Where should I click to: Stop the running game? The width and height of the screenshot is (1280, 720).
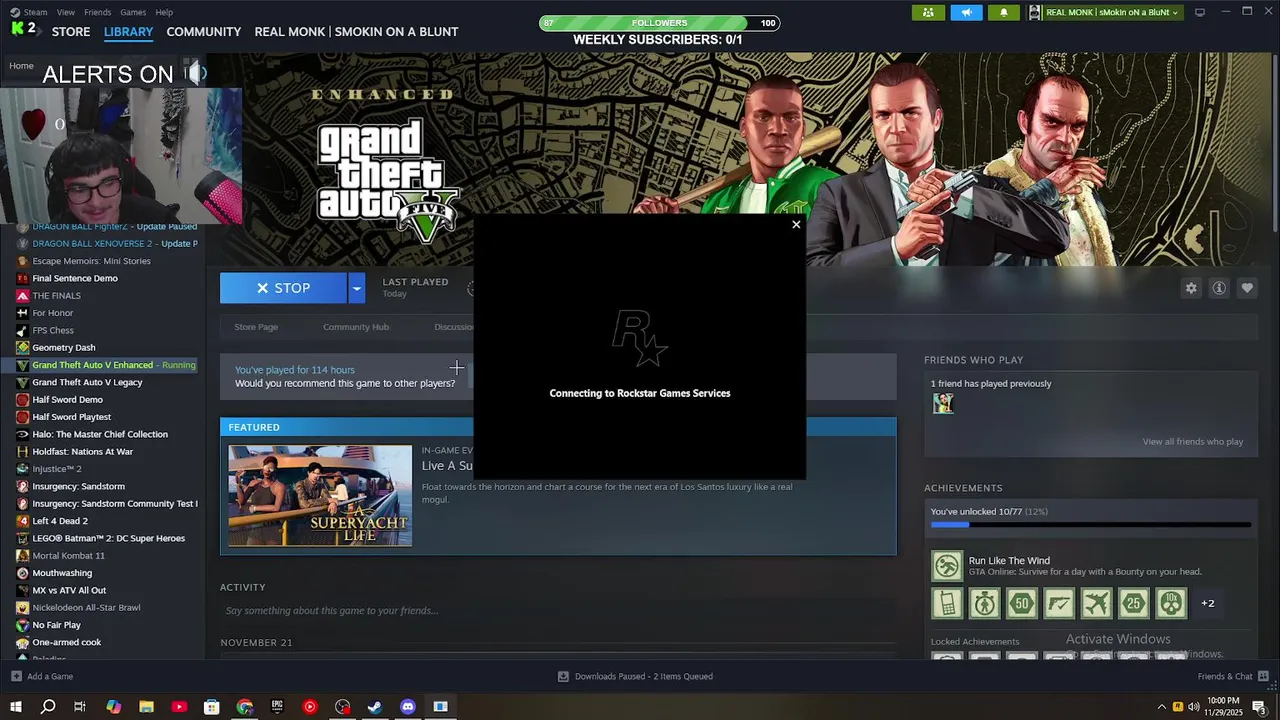283,288
